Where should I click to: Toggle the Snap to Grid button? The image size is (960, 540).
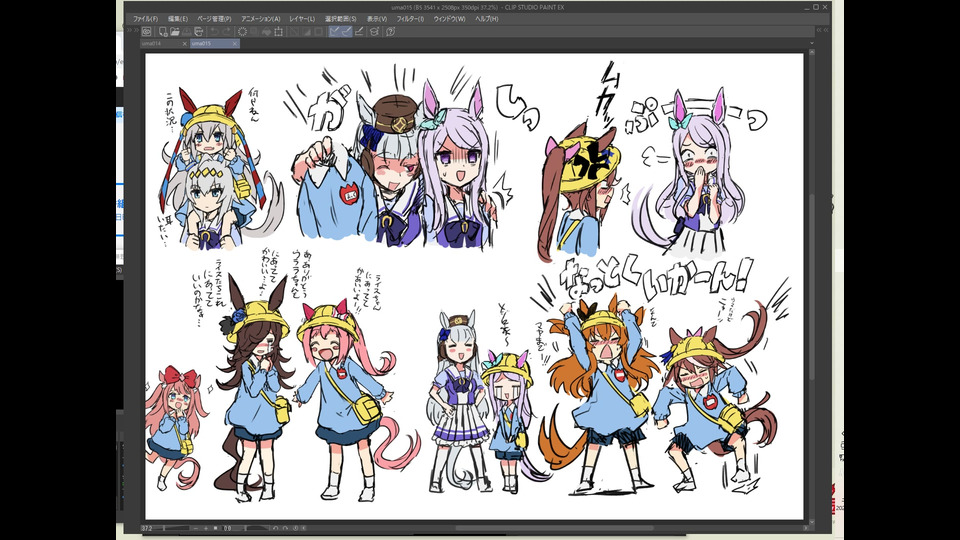[x=358, y=31]
